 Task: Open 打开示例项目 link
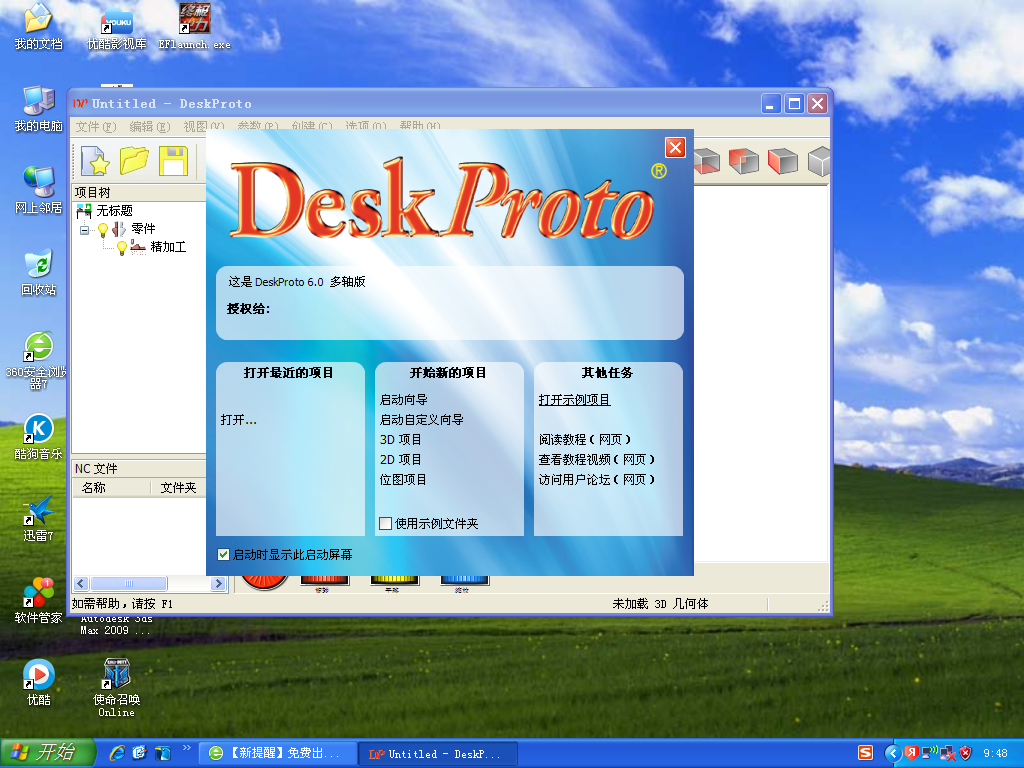574,400
